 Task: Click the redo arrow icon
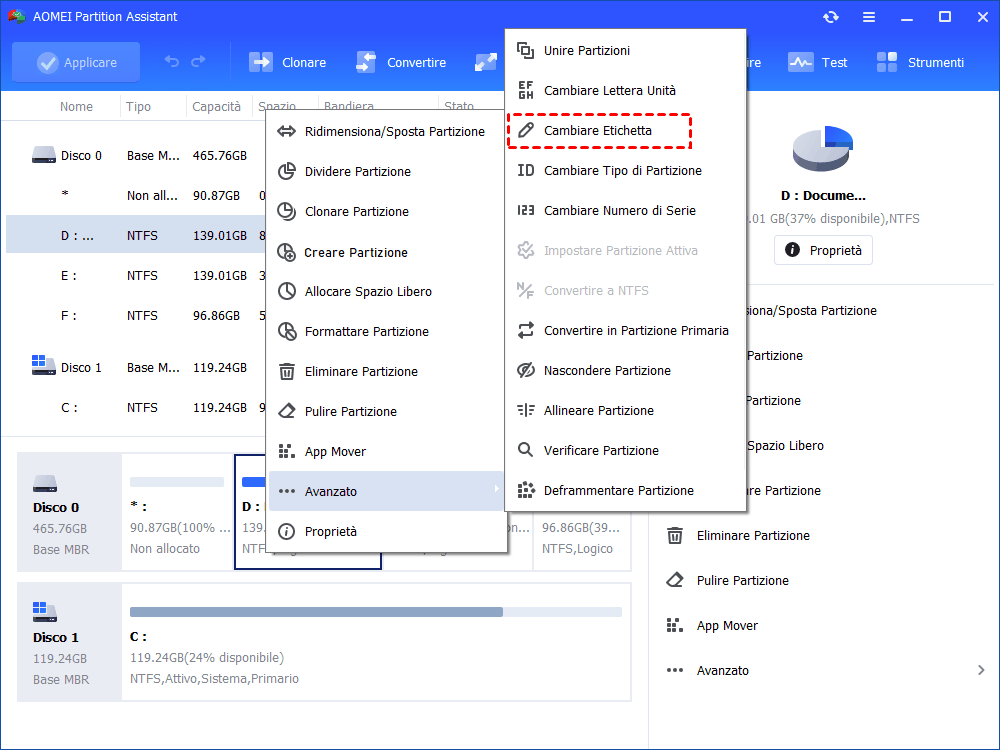pyautogui.click(x=198, y=61)
